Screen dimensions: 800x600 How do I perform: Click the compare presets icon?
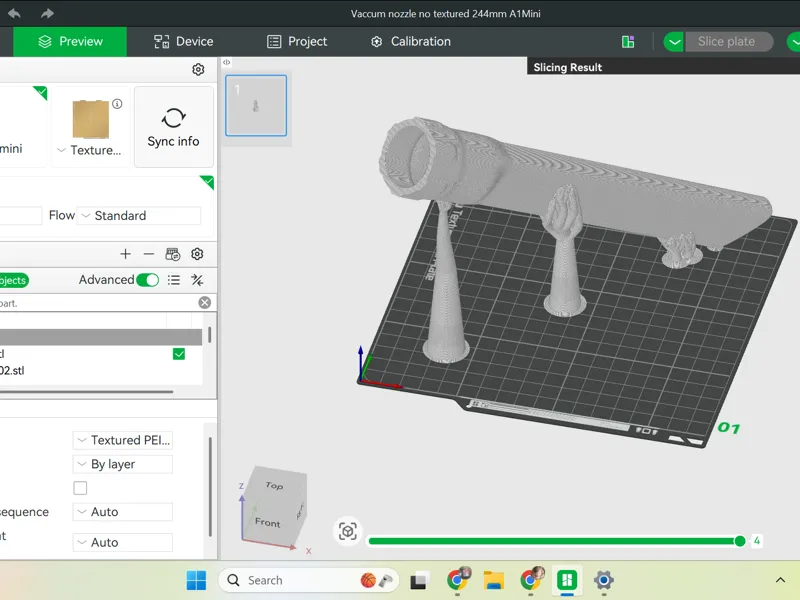(x=197, y=280)
